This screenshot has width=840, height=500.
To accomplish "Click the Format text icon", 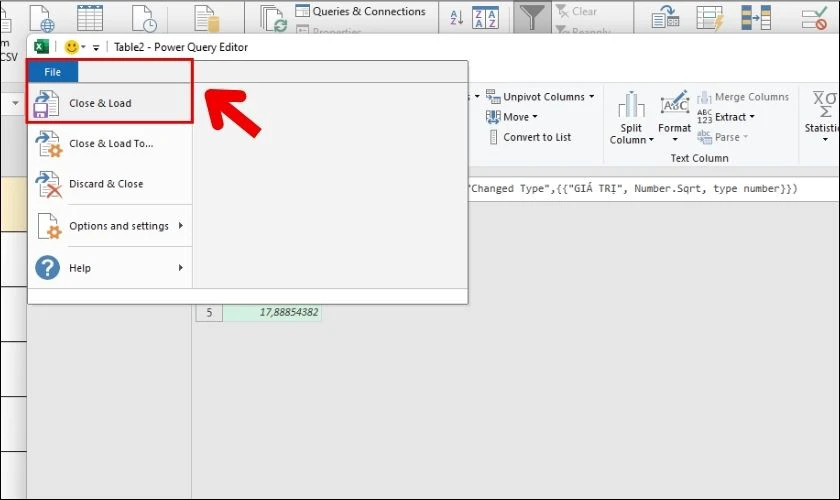I will pos(674,103).
